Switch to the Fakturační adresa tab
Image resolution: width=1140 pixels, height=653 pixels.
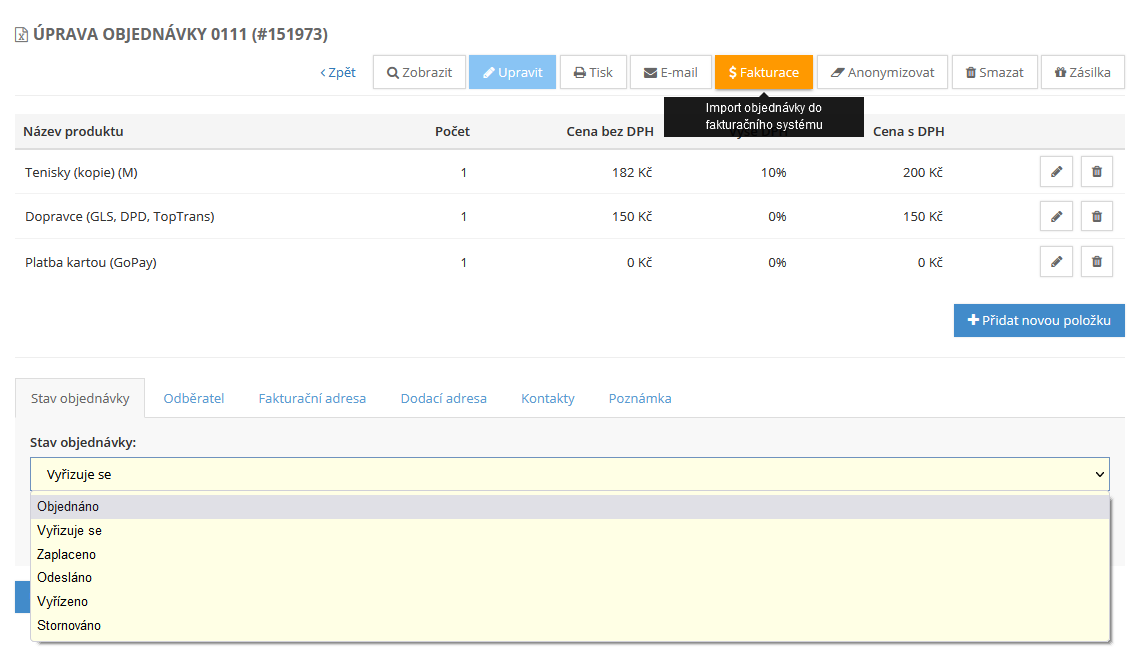point(312,398)
